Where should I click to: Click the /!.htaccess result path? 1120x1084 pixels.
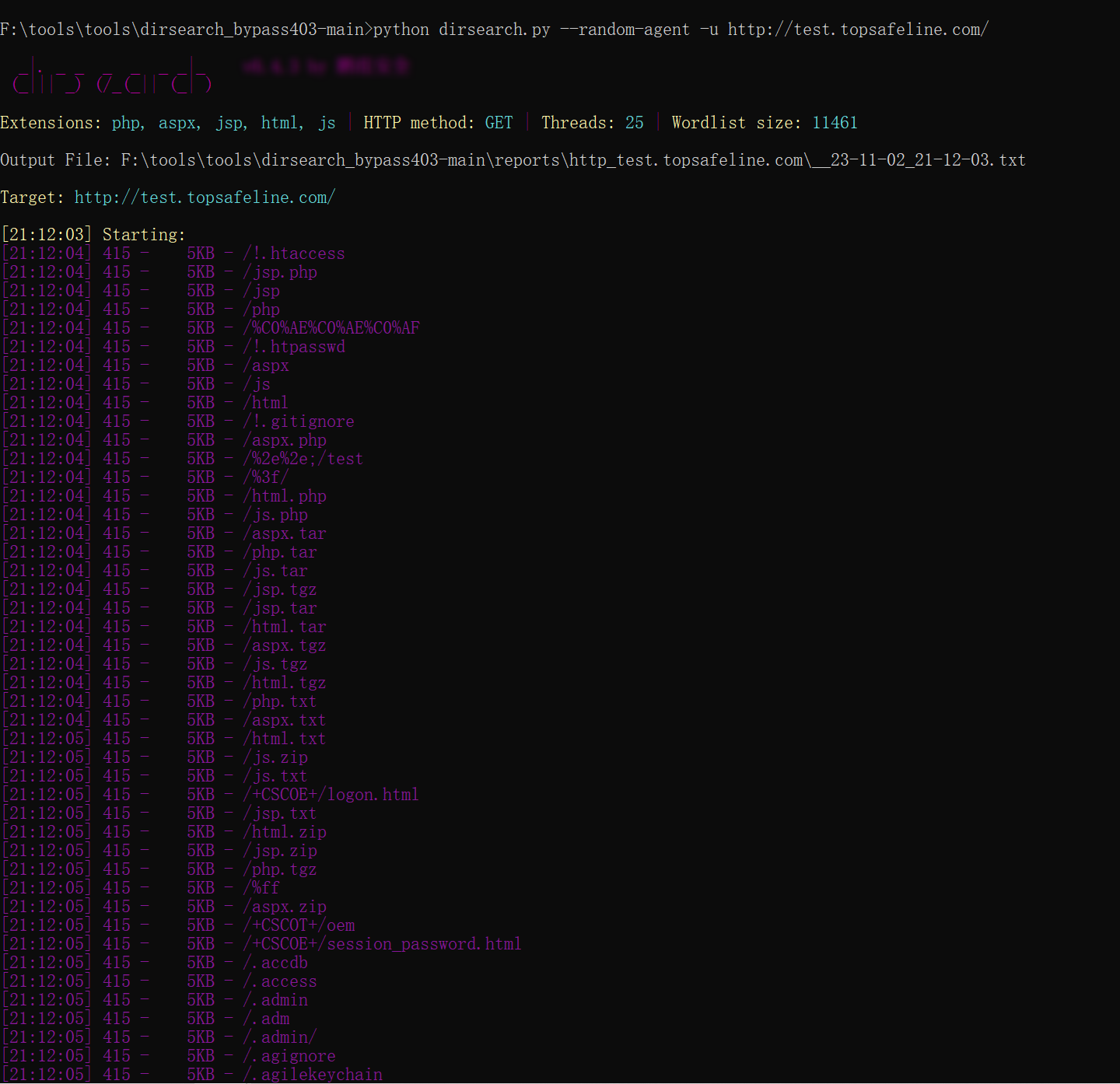point(293,254)
